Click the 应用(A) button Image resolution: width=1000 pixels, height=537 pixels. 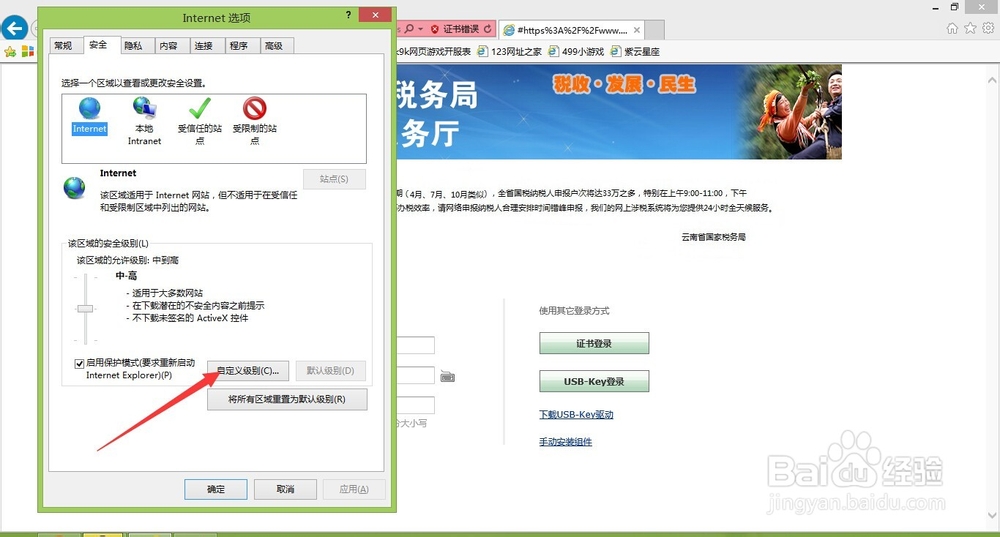[354, 489]
